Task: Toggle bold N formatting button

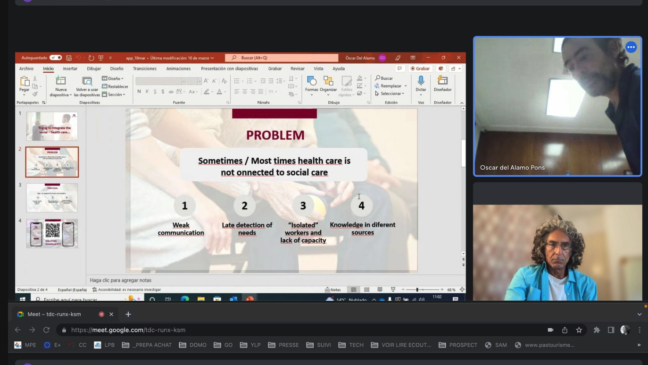Action: [x=139, y=91]
